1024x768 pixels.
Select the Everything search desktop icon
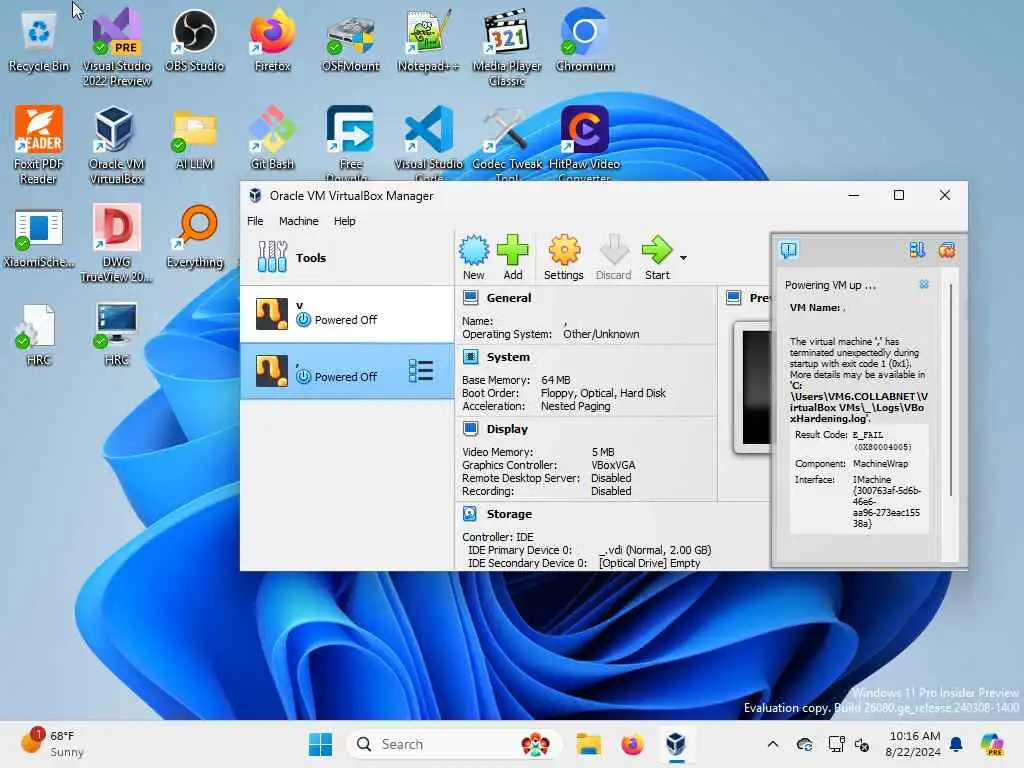[x=195, y=236]
